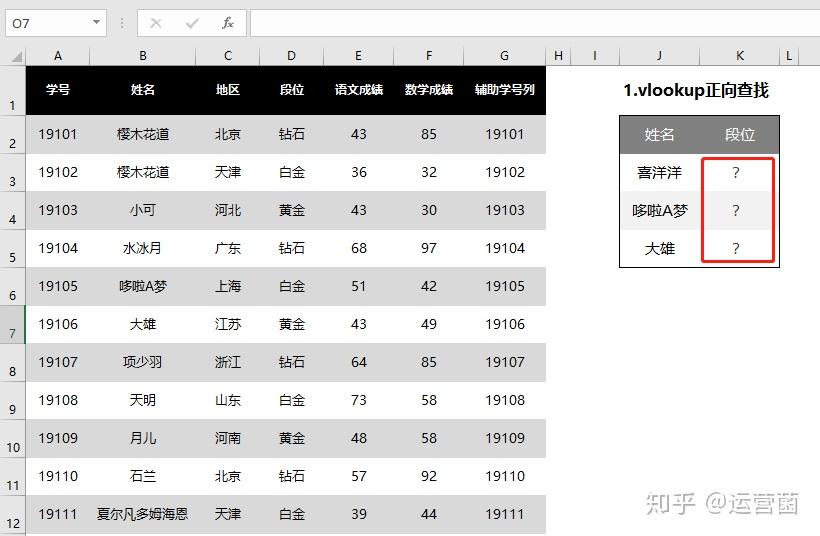Click the Chinese score cell 68
The width and height of the screenshot is (820, 536).
click(358, 248)
